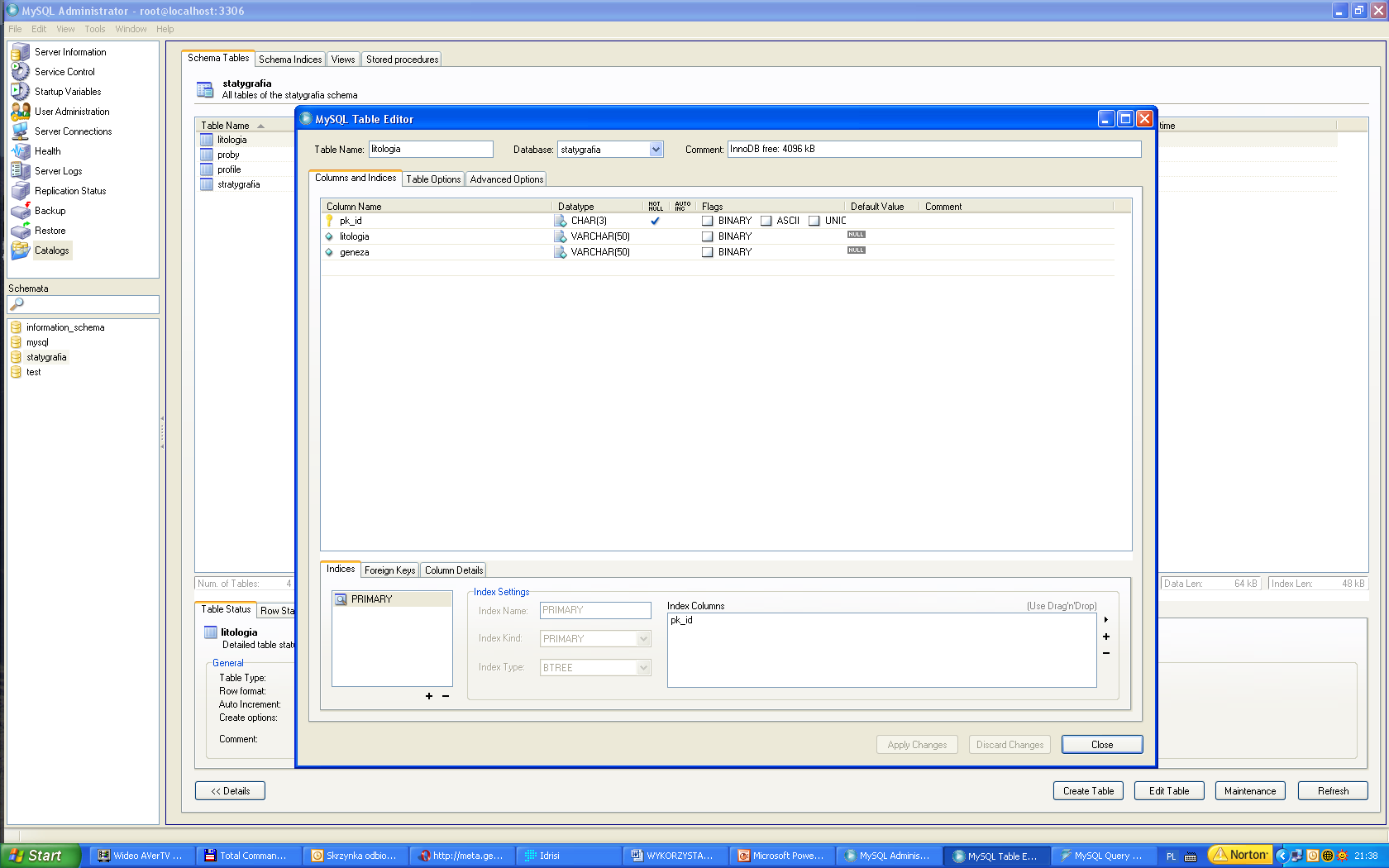Select mysql database icon
The height and width of the screenshot is (868, 1389).
tap(16, 342)
